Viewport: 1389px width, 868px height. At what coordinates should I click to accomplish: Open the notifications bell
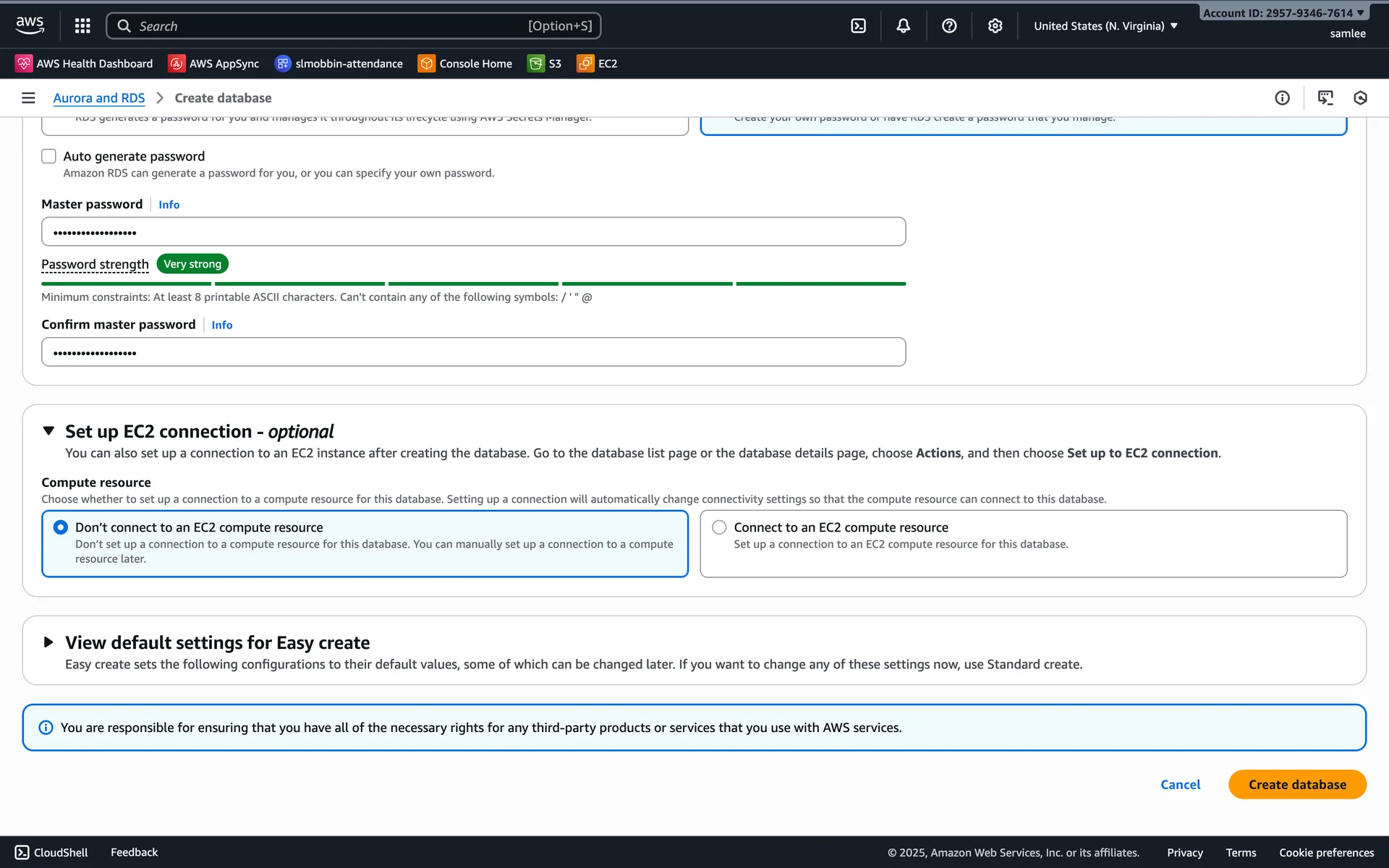click(903, 26)
